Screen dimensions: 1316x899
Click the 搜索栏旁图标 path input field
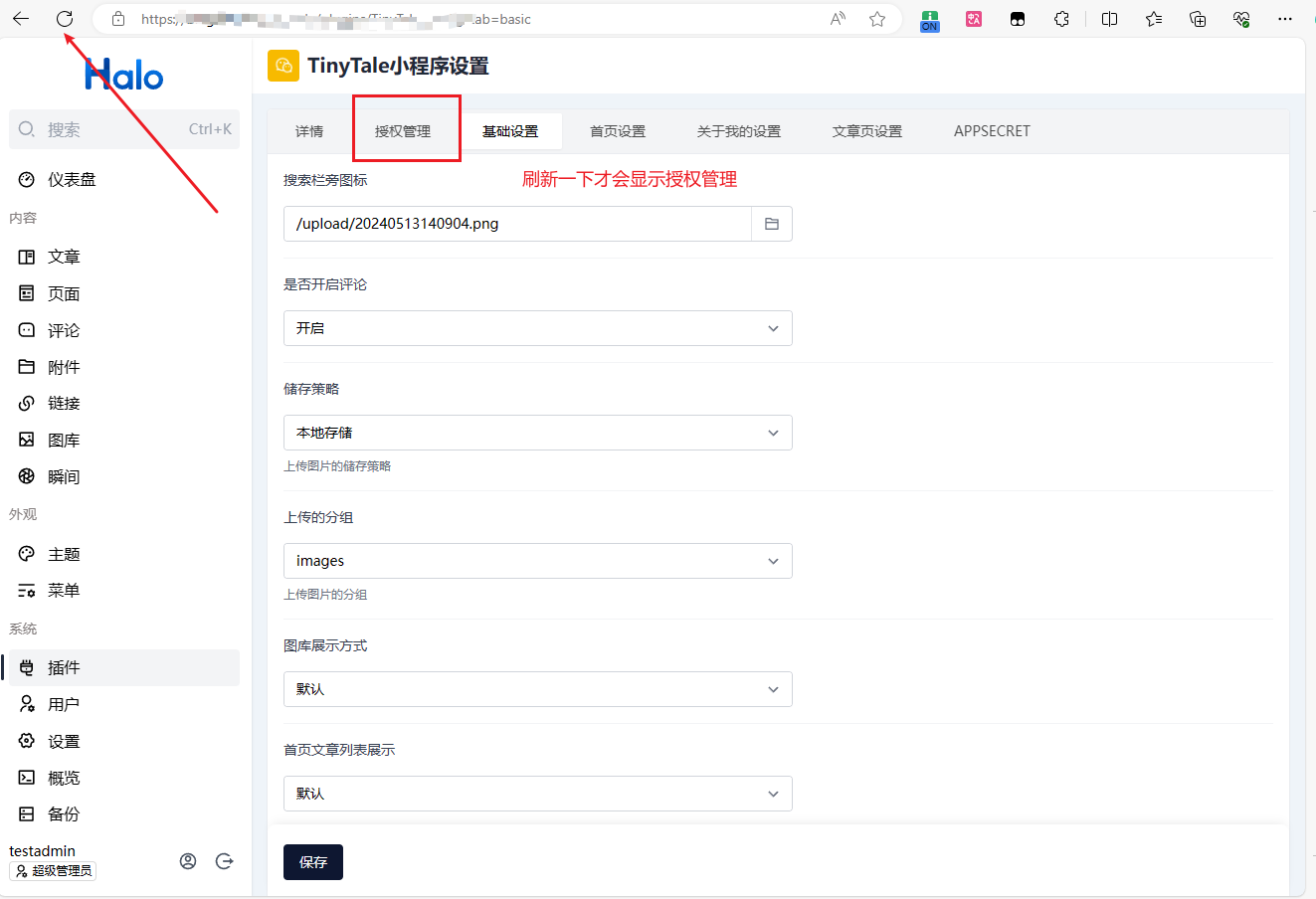coord(517,224)
